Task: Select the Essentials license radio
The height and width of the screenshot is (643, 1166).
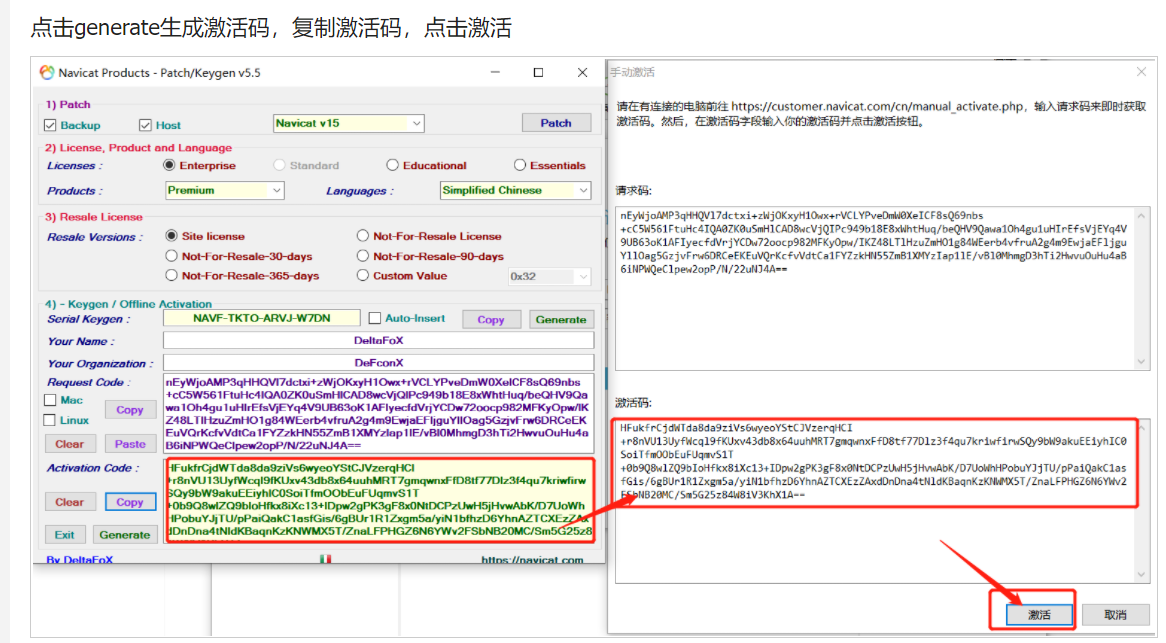Action: pyautogui.click(x=520, y=165)
